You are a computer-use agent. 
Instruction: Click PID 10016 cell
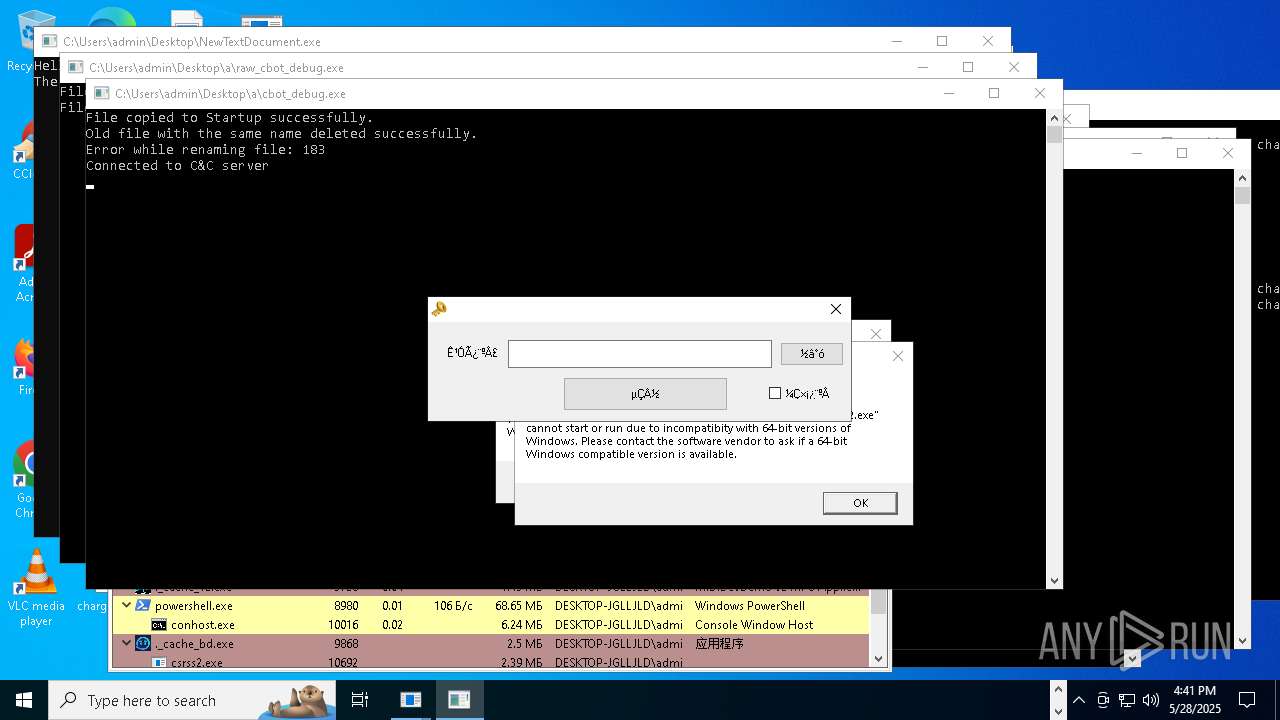point(343,624)
